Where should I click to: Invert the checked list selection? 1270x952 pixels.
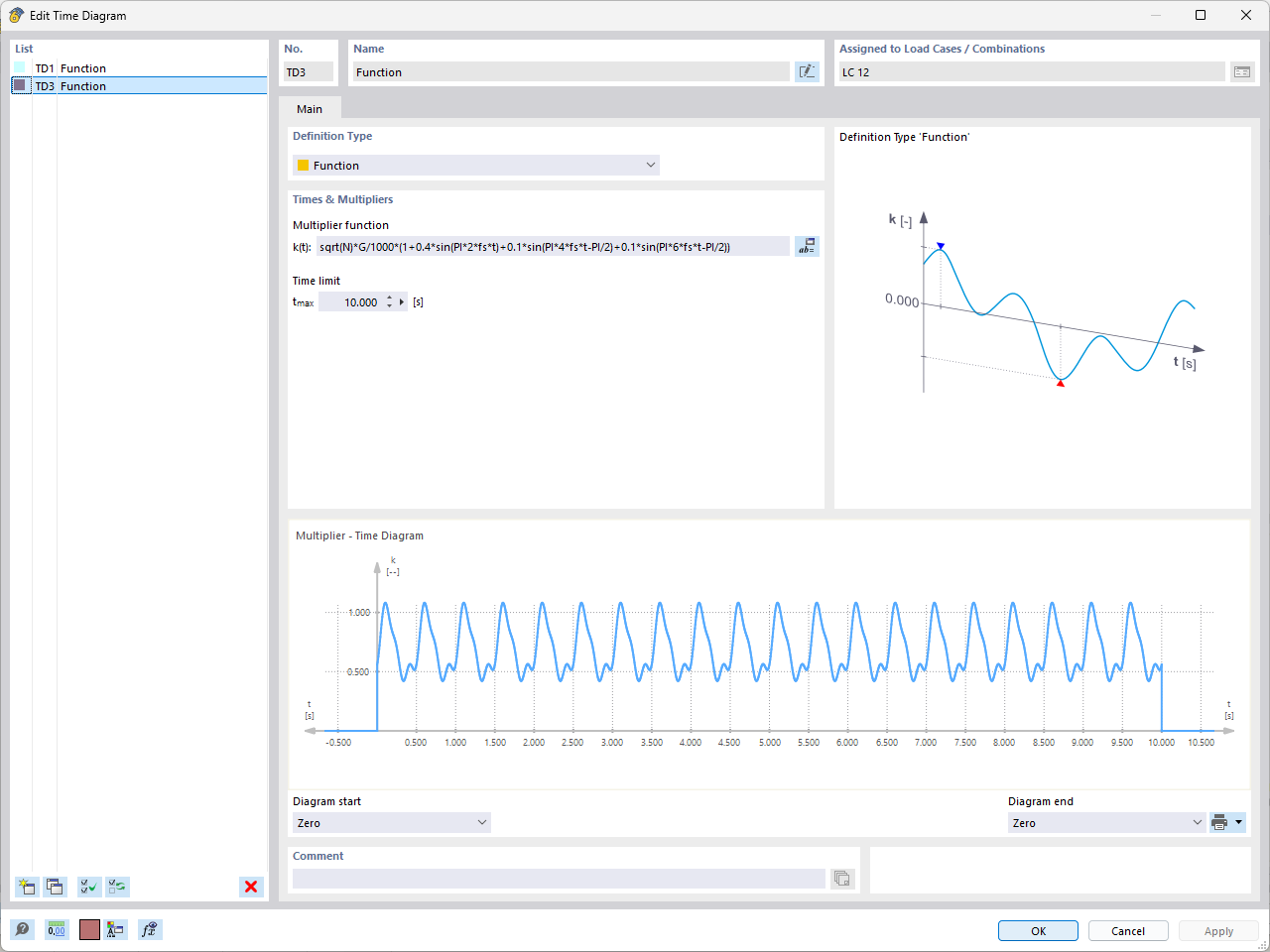point(116,887)
